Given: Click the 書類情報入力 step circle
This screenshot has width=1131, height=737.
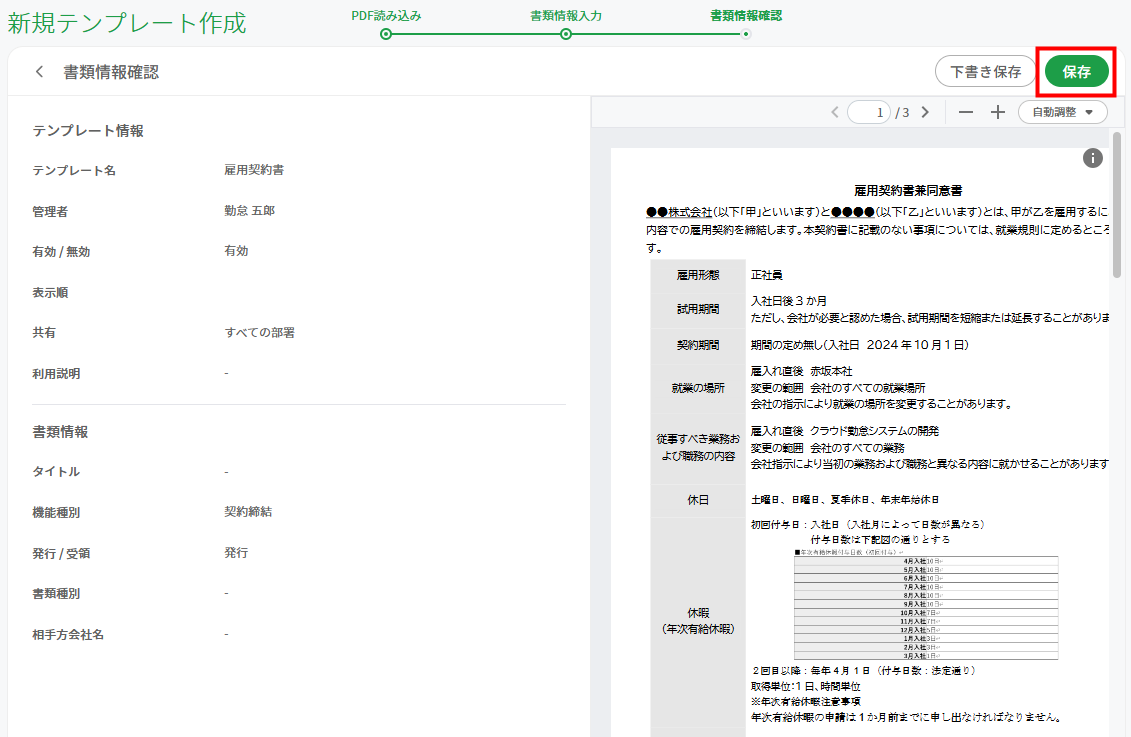Looking at the screenshot, I should (x=566, y=34).
